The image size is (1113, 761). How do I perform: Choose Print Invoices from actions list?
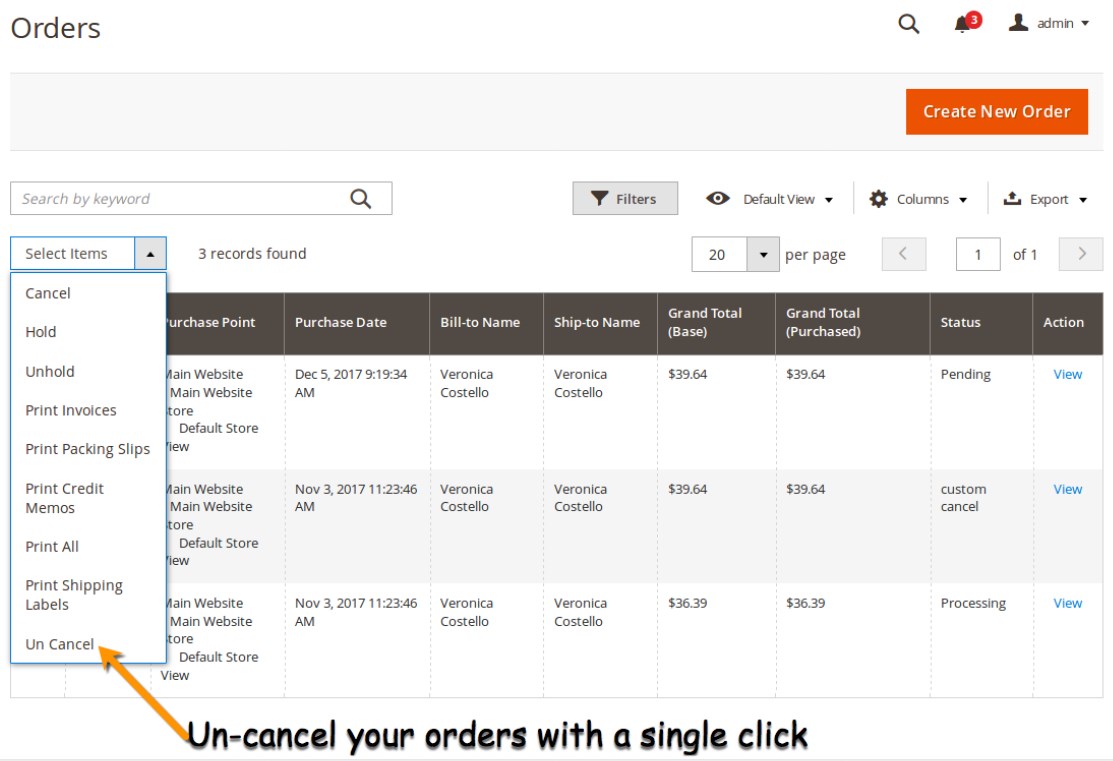coord(71,410)
